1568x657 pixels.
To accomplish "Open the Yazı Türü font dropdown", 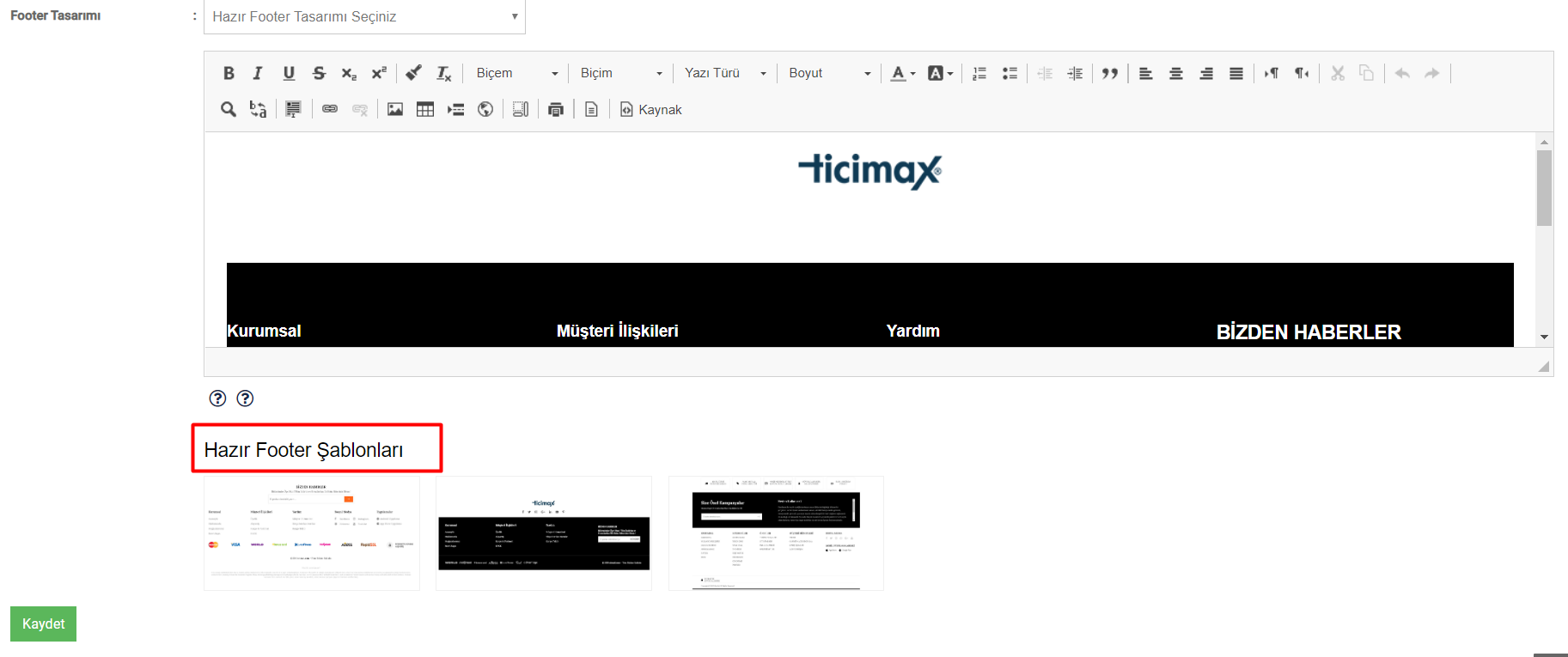I will coord(725,73).
